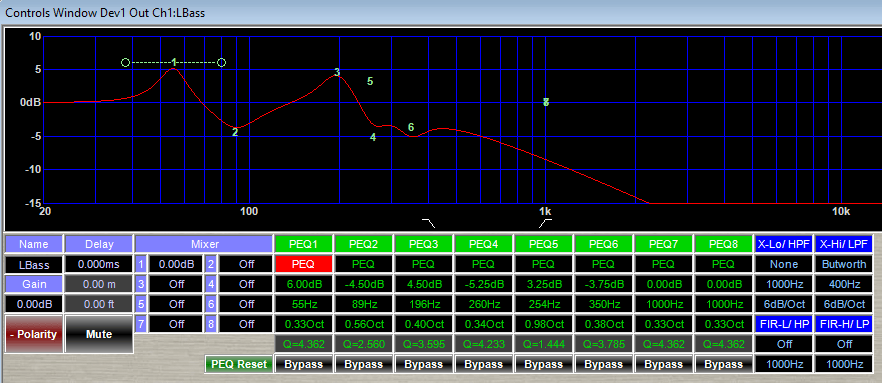
Task: Edit PEQ2 frequency 89Hz
Action: [x=363, y=304]
